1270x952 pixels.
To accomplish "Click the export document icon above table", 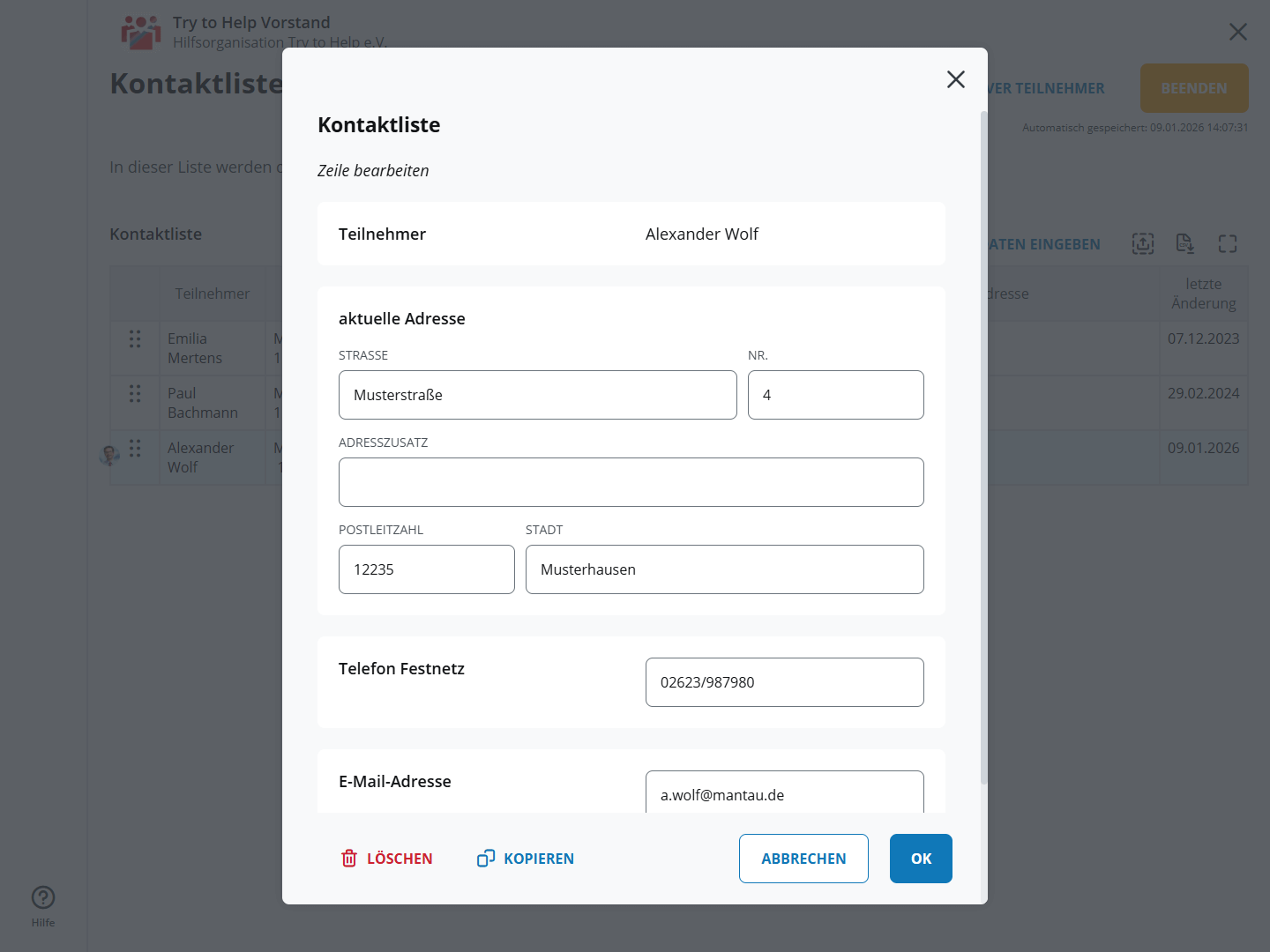I will pos(1184,244).
